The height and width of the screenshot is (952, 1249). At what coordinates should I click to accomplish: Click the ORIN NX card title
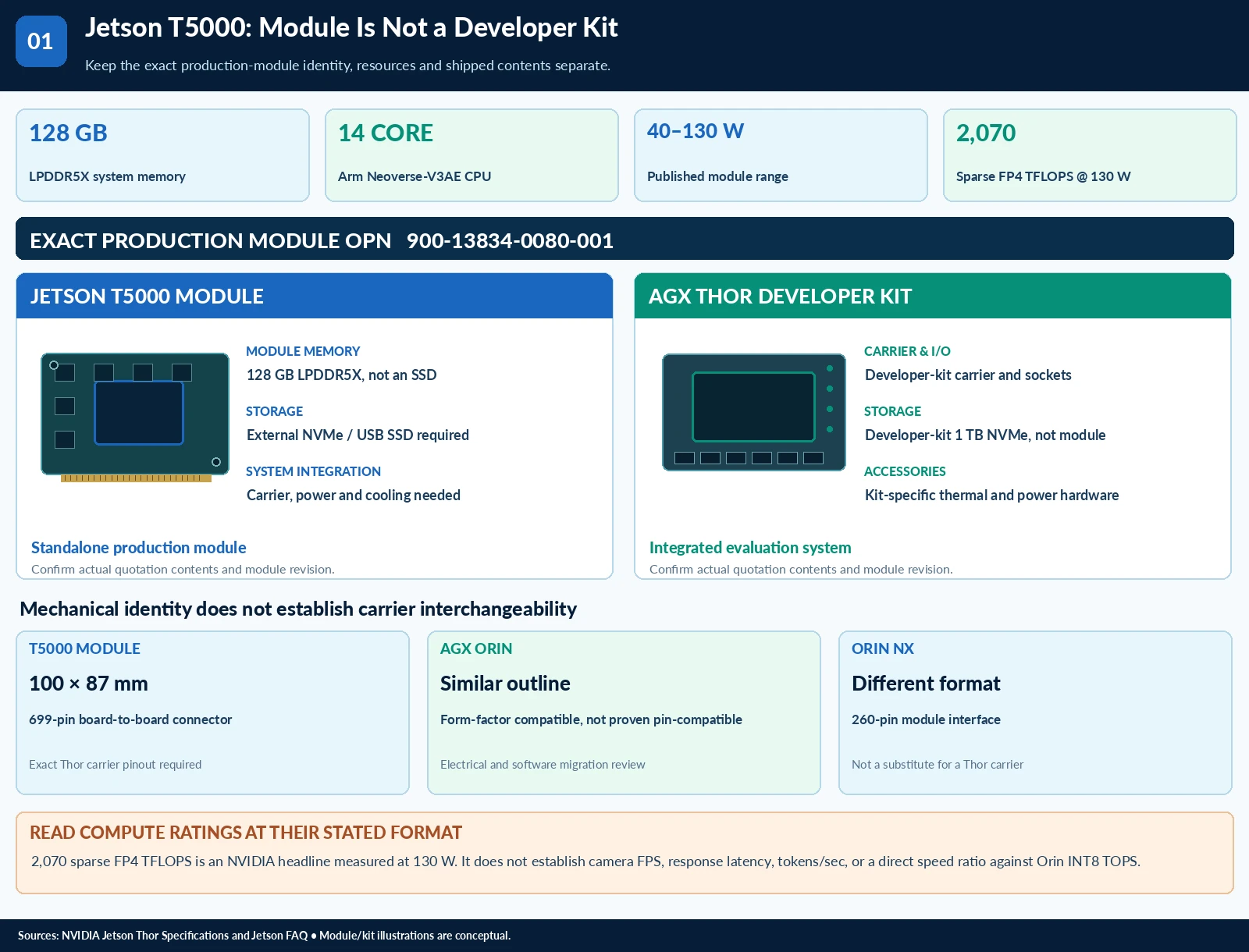coord(883,648)
